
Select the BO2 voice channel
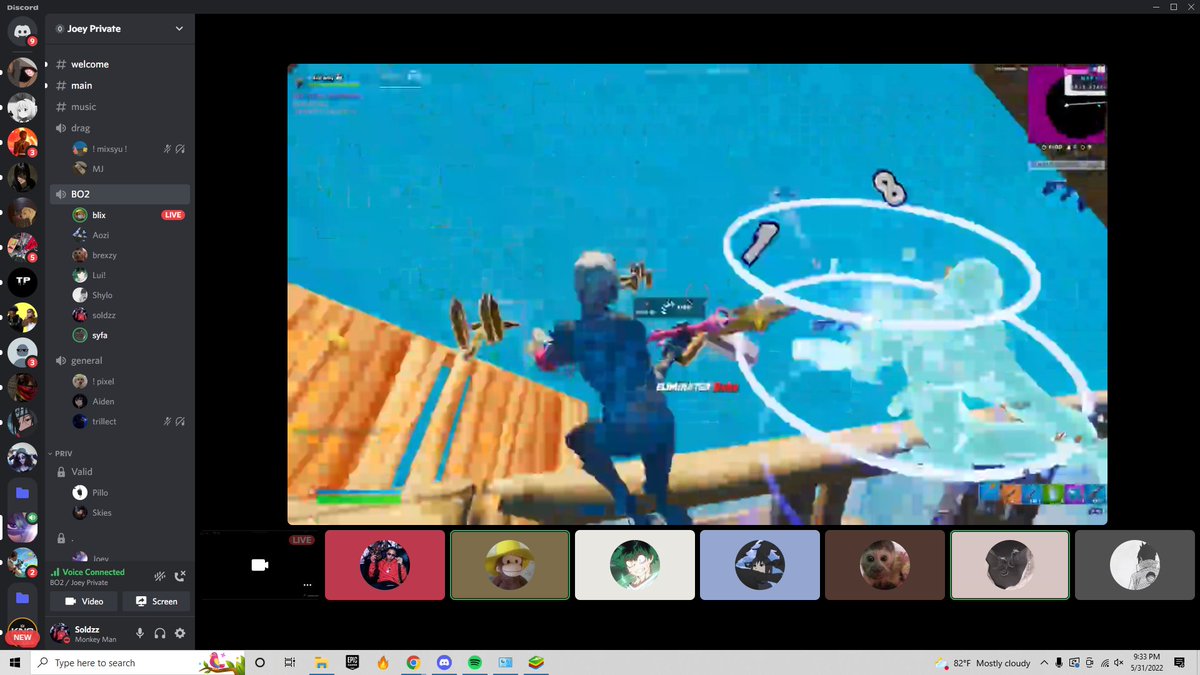[x=120, y=194]
